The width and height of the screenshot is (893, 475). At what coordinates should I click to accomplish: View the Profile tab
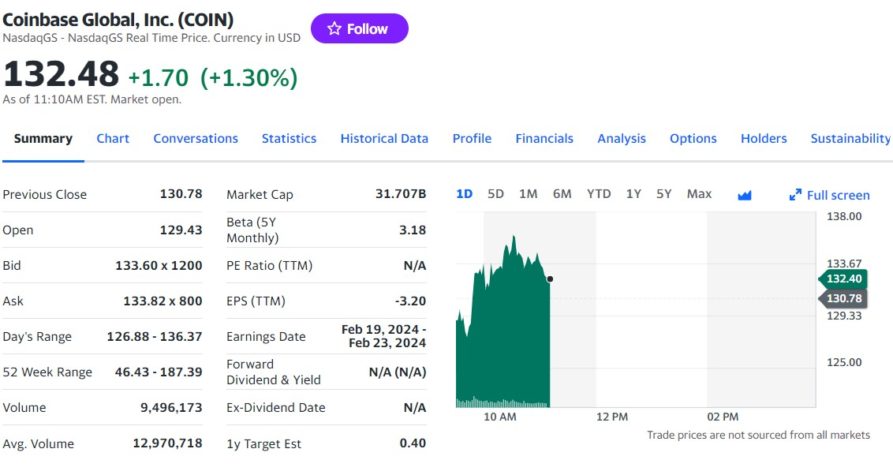click(472, 139)
